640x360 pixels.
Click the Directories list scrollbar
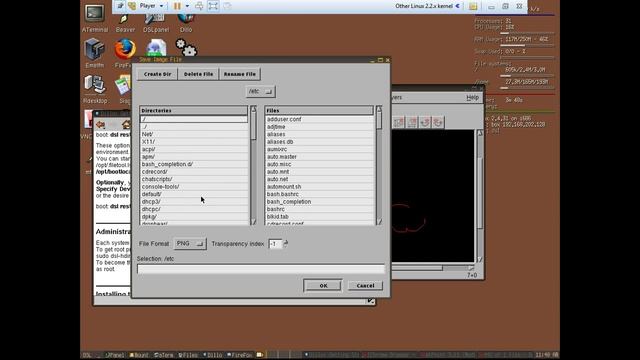[x=253, y=166]
